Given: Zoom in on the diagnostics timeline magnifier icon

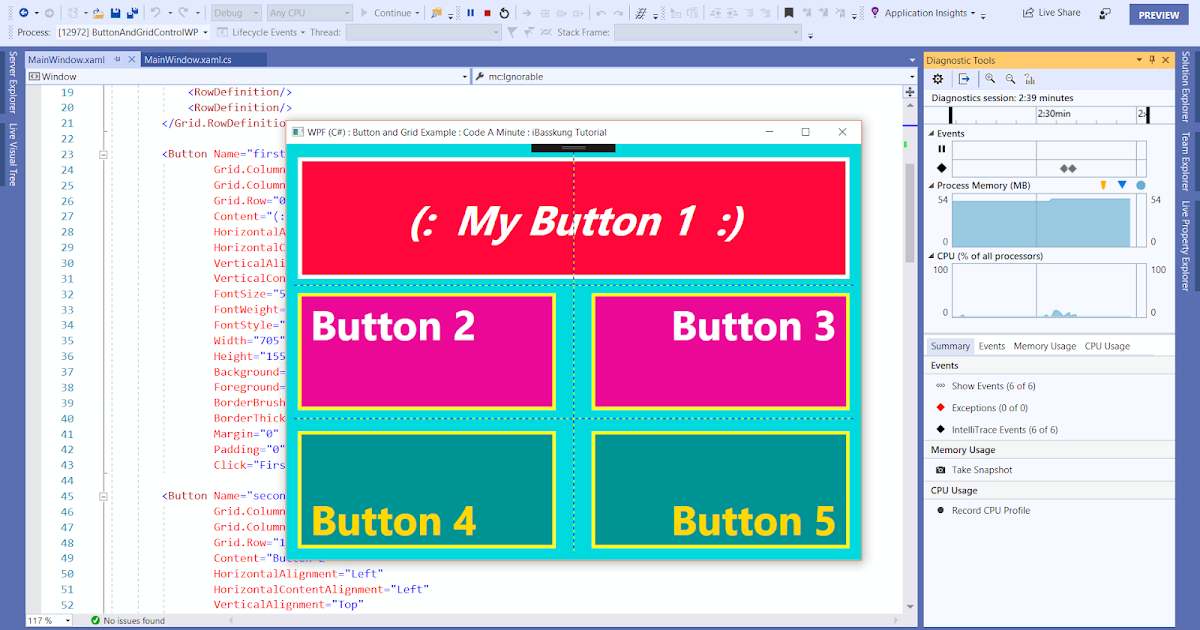Looking at the screenshot, I should [x=989, y=78].
